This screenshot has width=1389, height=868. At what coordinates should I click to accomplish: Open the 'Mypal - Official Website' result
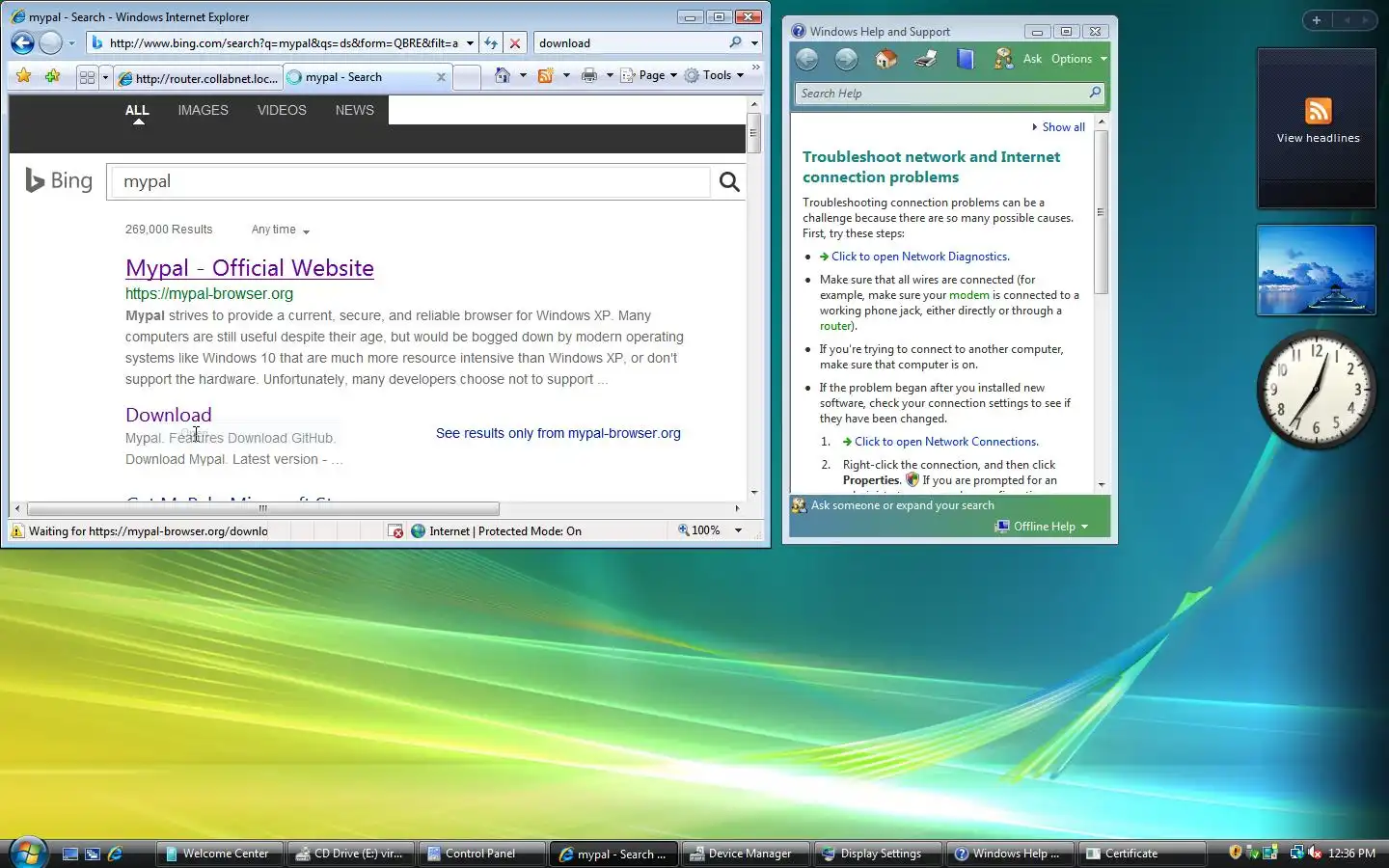[250, 268]
